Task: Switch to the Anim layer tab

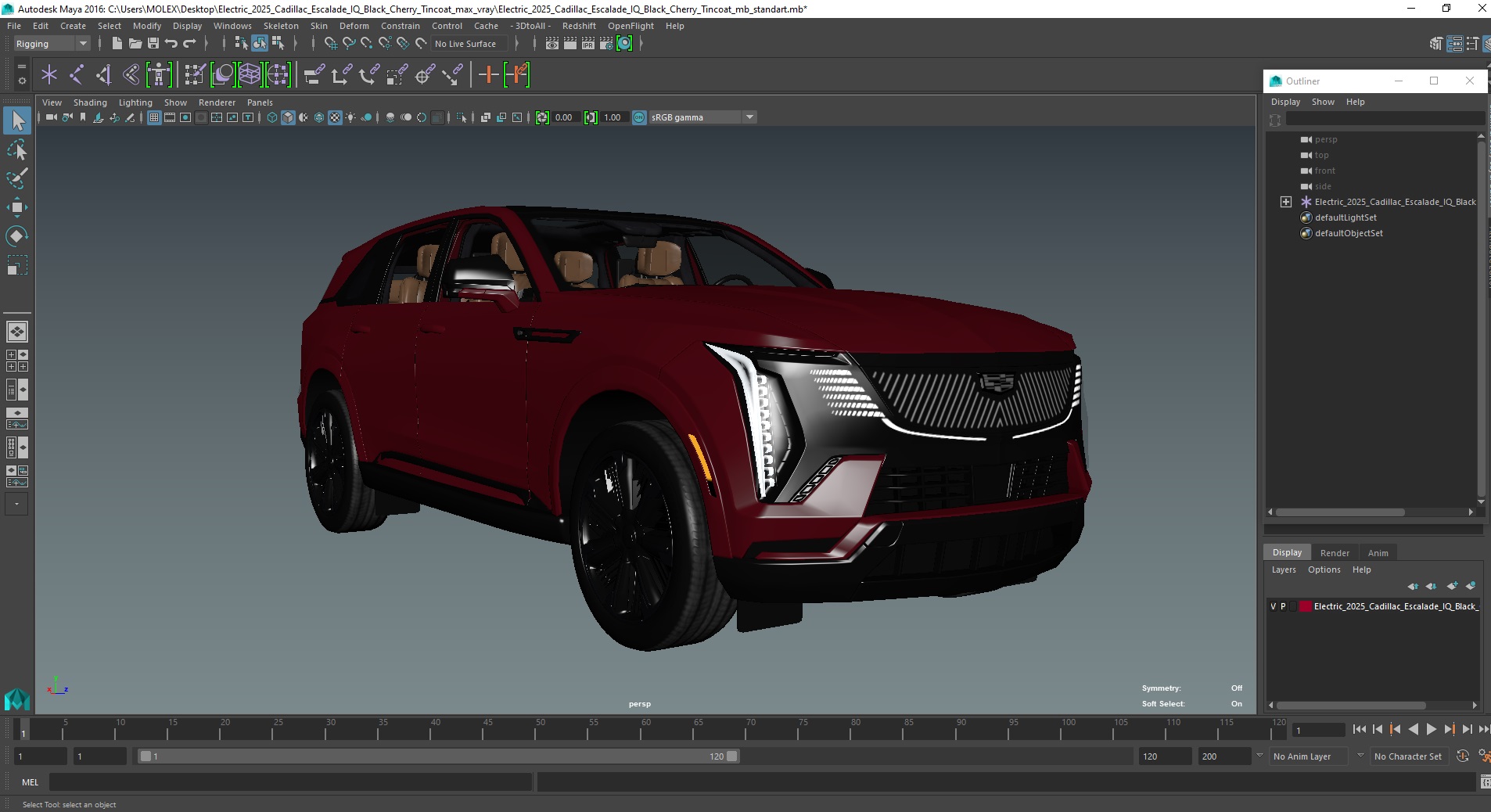Action: (1378, 553)
